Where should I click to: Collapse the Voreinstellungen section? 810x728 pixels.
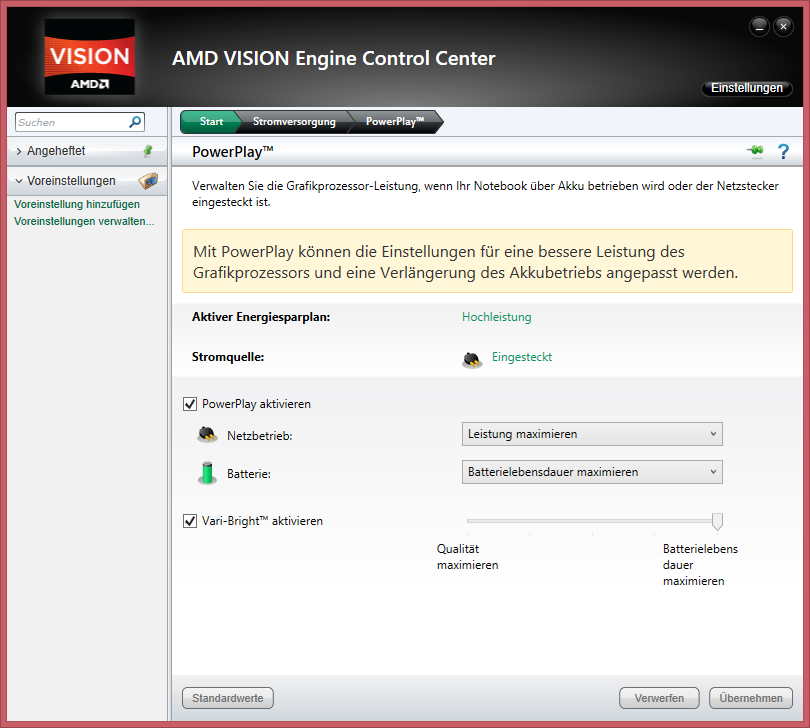tap(19, 181)
